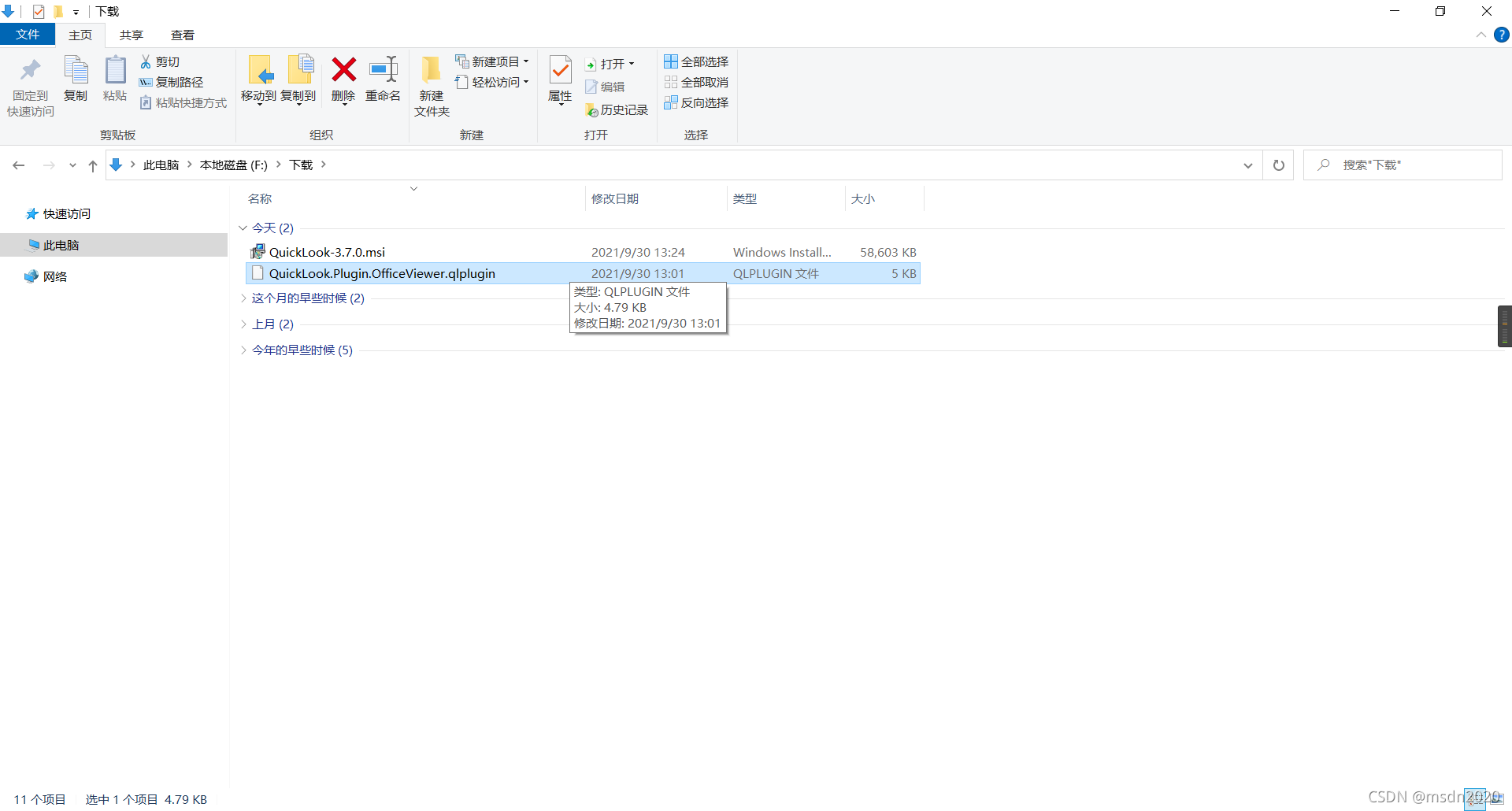Open the address bar history dropdown
The image size is (1512, 811).
(1248, 165)
